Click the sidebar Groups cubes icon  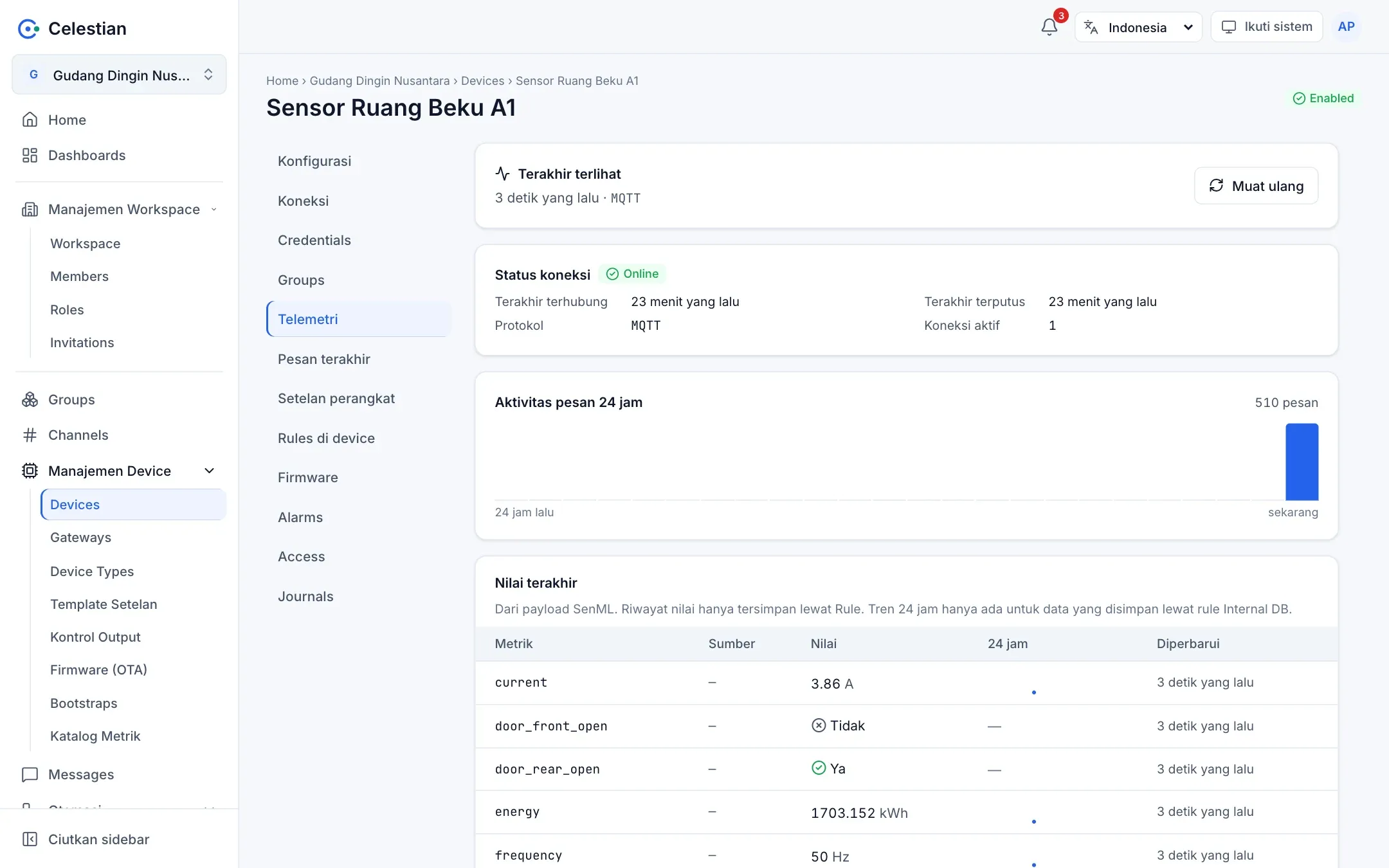30,399
